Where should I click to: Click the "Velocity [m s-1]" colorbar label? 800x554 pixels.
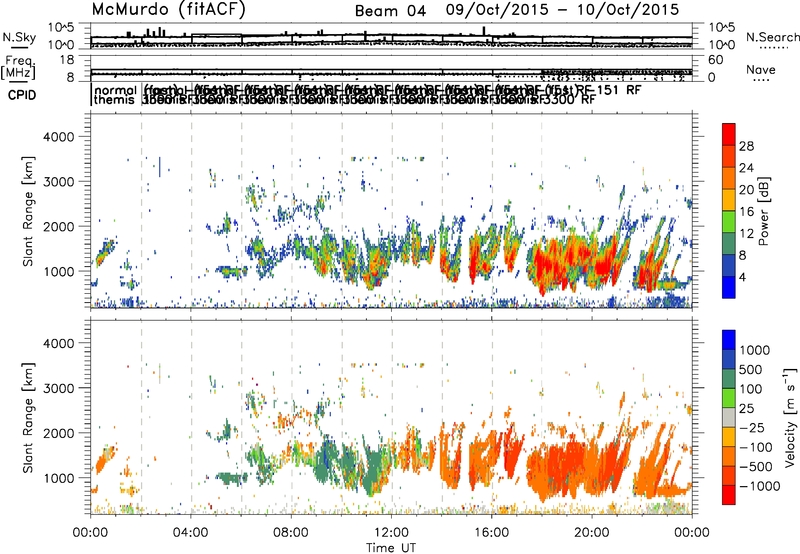tap(790, 417)
